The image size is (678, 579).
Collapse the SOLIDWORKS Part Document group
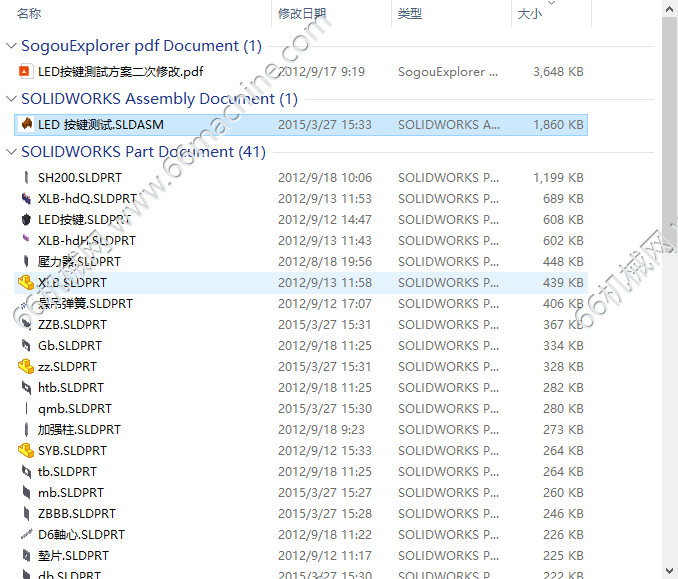[11, 152]
